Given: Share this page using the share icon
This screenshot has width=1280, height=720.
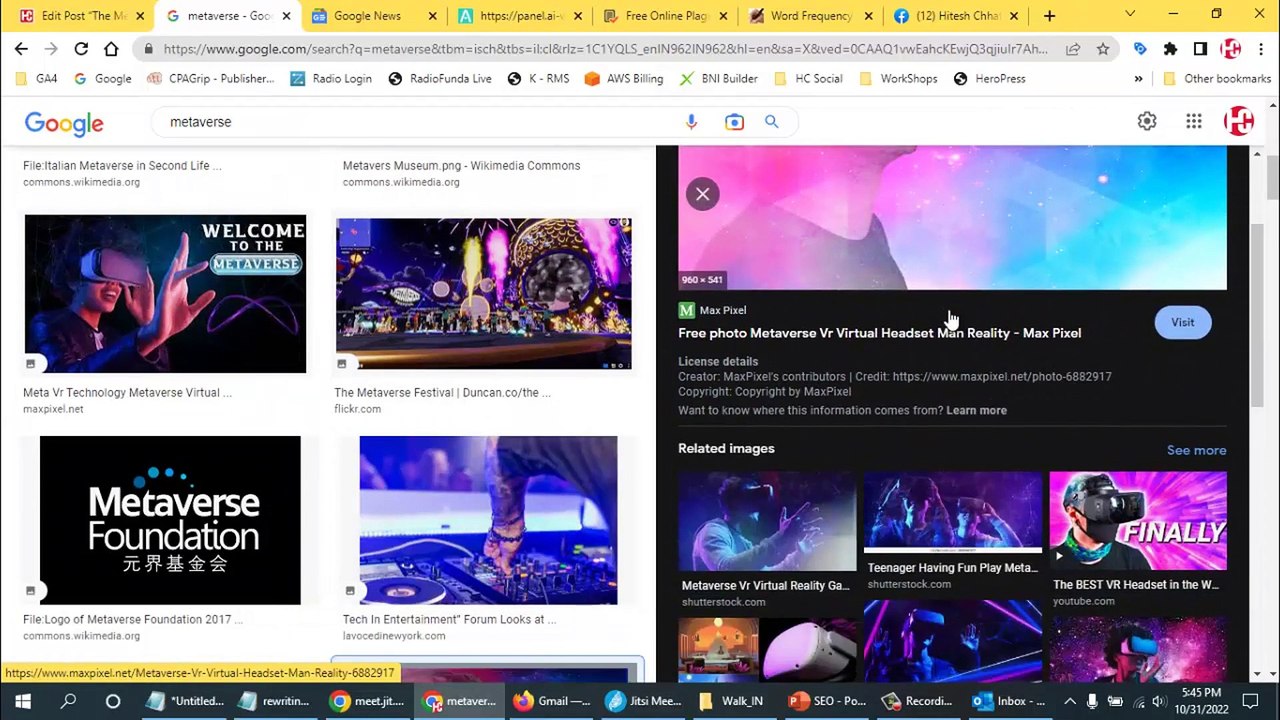Looking at the screenshot, I should [1073, 49].
